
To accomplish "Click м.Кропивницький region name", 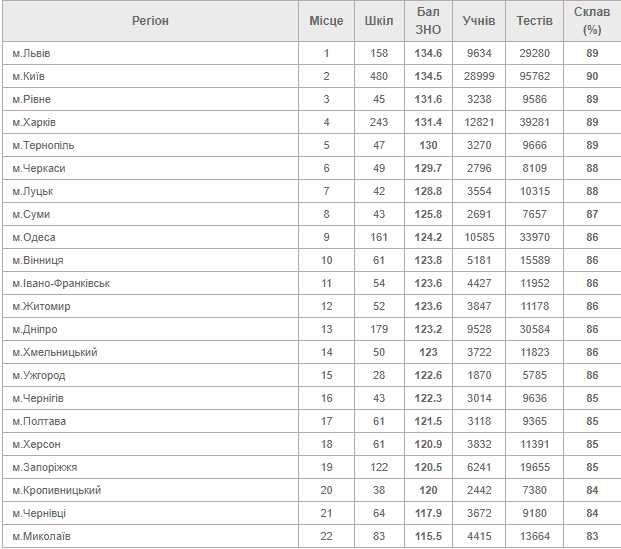I will pyautogui.click(x=57, y=490).
